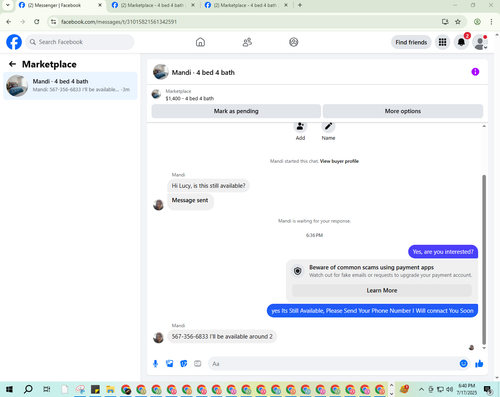Click the Mandi - 4 bed 4 bath chat header title

tap(203, 72)
